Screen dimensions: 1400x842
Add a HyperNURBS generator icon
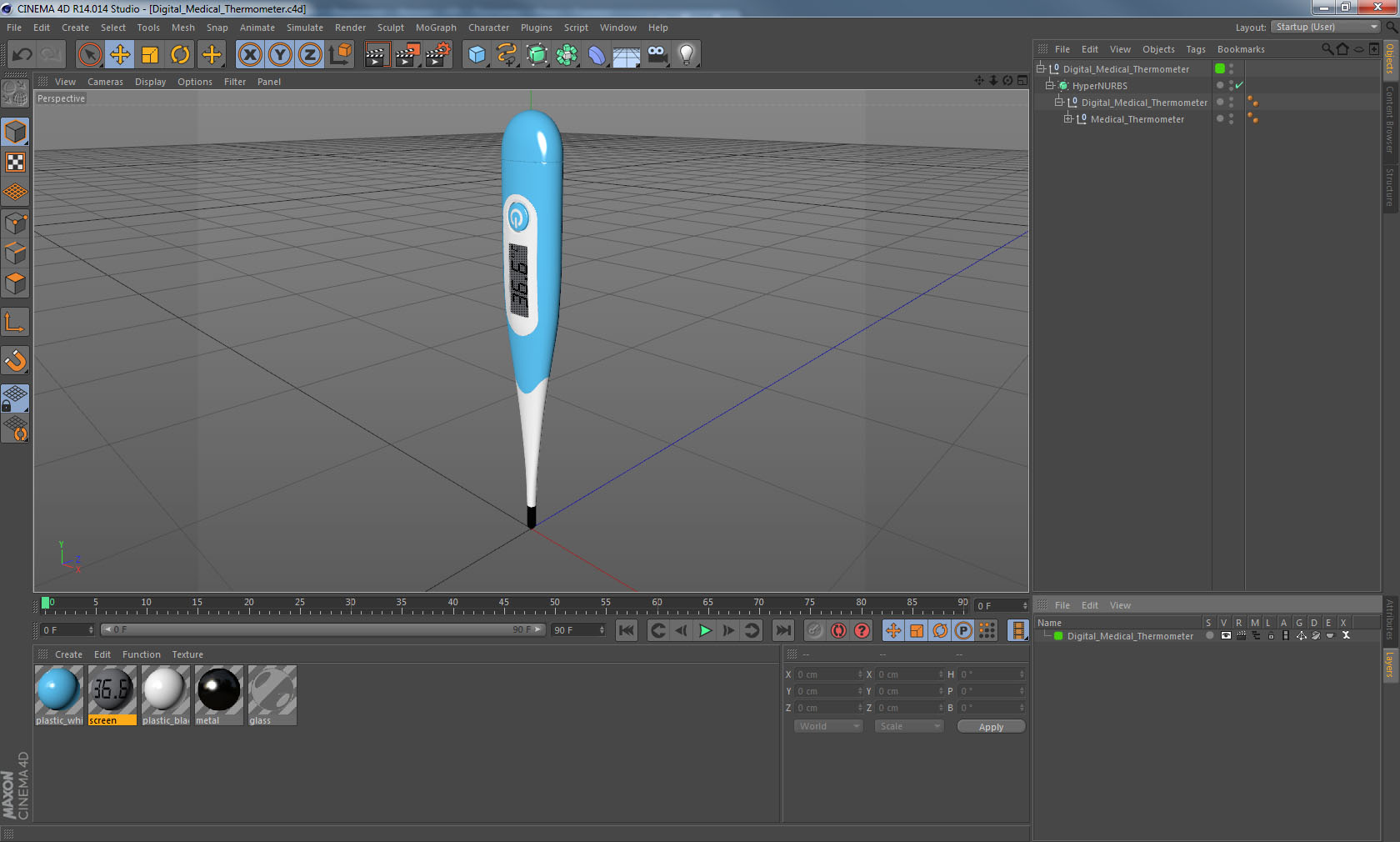tap(537, 55)
